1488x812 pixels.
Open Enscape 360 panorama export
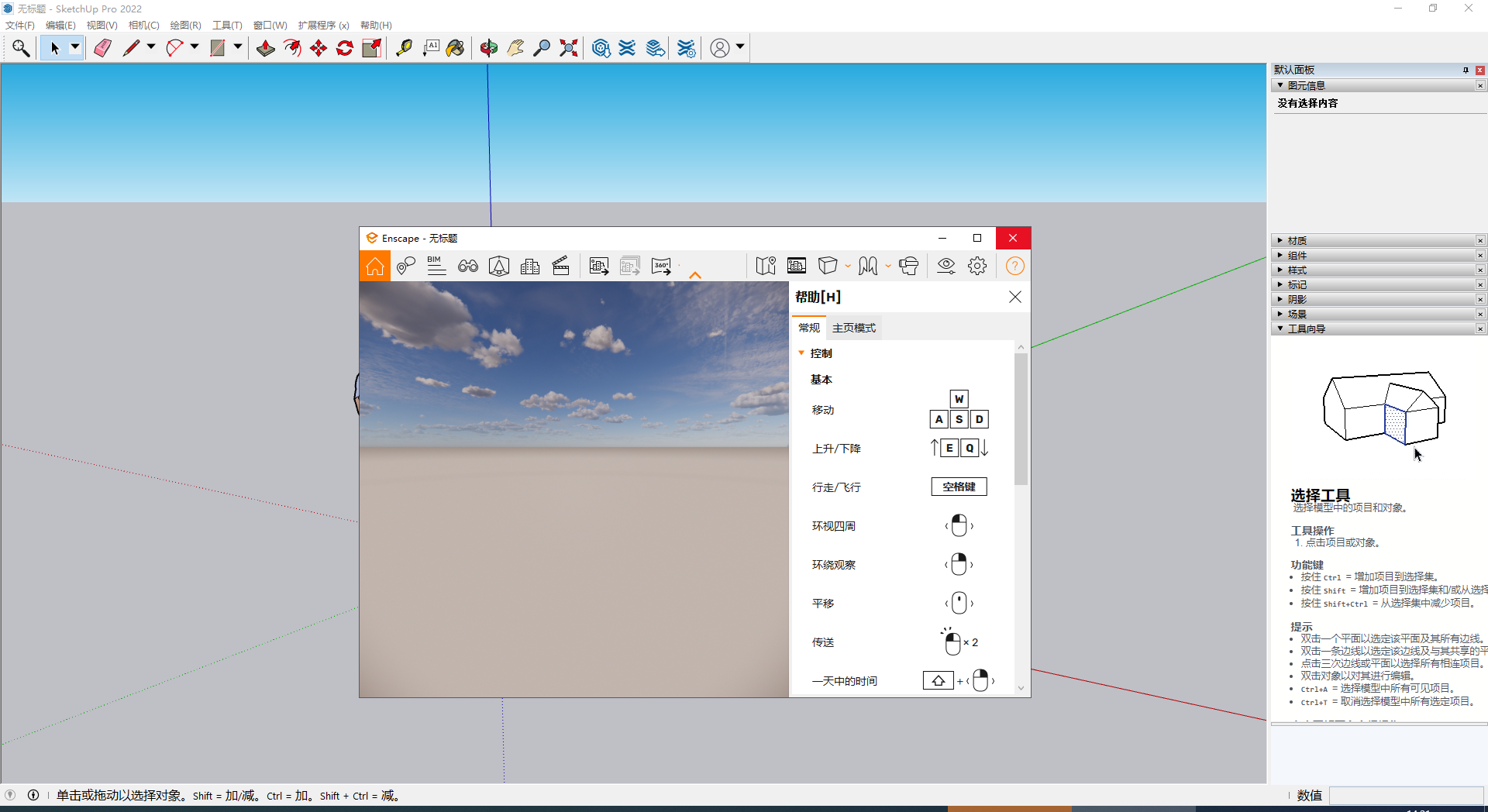point(661,266)
